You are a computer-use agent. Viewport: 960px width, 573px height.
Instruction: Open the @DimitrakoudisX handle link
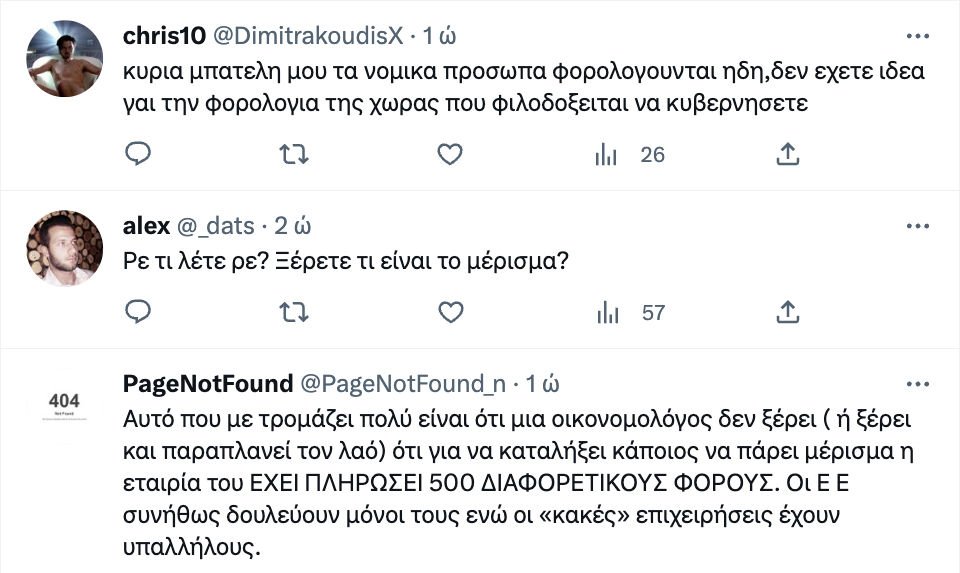point(308,36)
